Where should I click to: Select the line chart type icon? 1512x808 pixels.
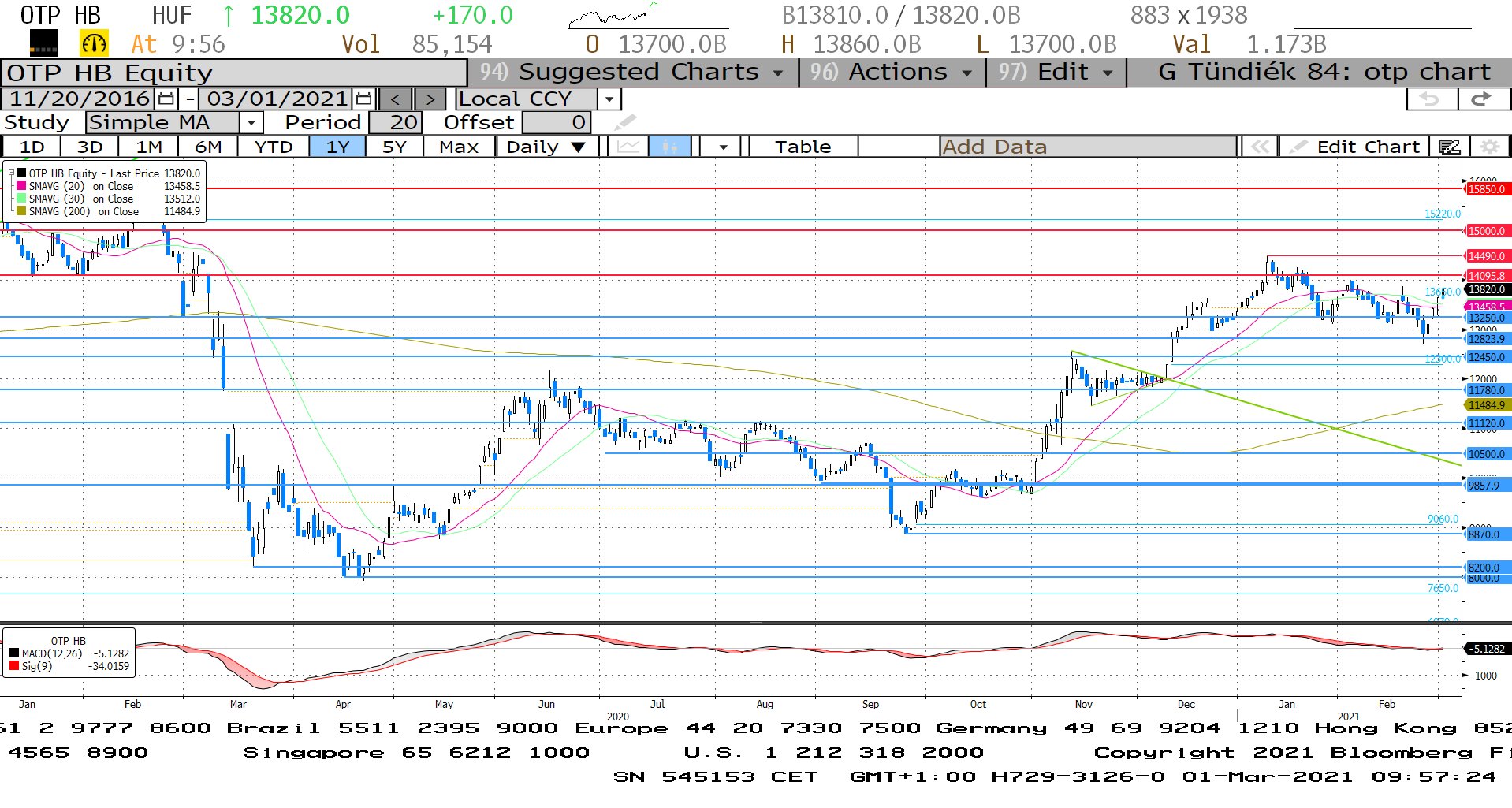tap(628, 147)
